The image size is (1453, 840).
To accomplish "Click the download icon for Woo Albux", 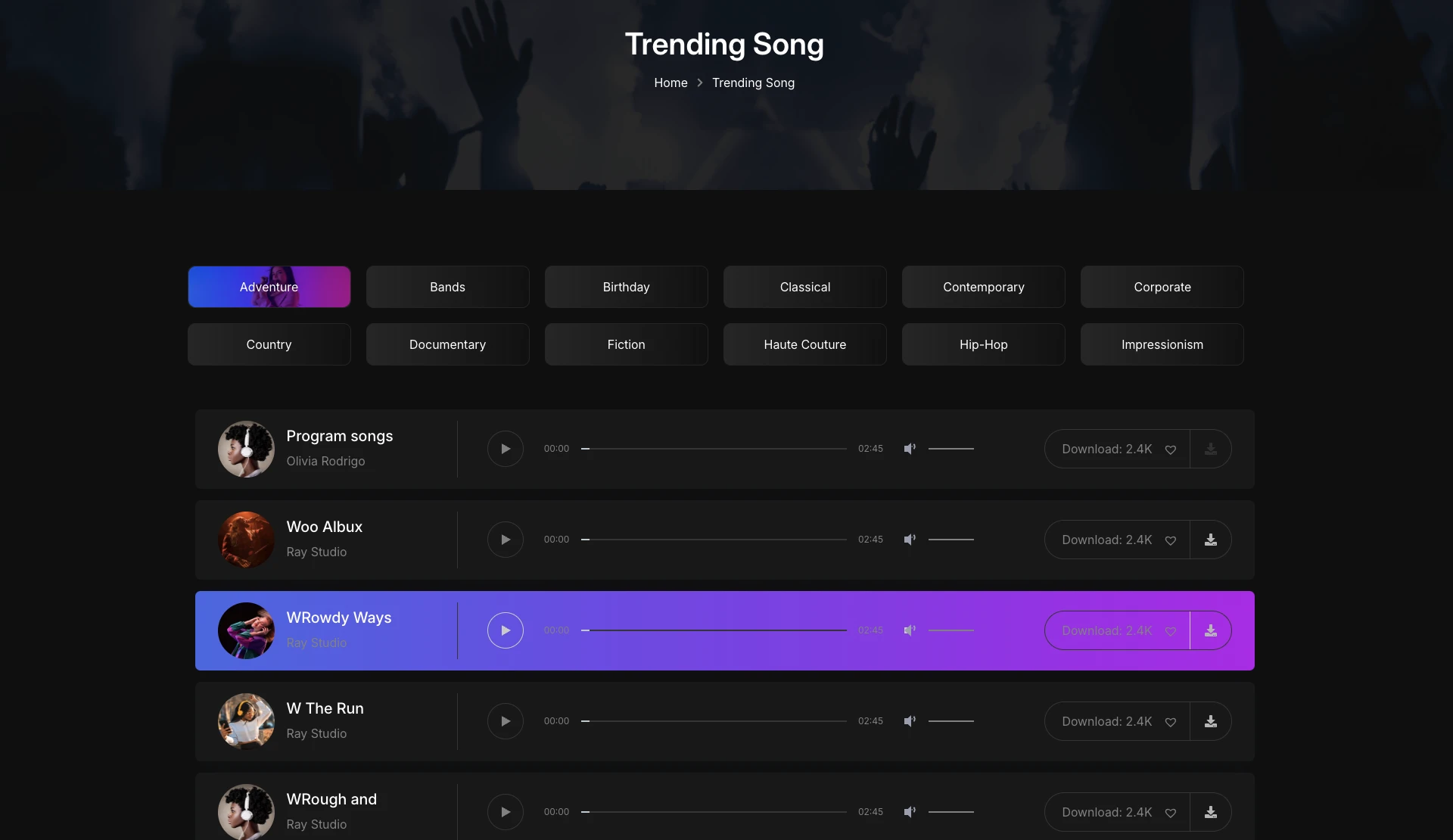I will pyautogui.click(x=1210, y=540).
